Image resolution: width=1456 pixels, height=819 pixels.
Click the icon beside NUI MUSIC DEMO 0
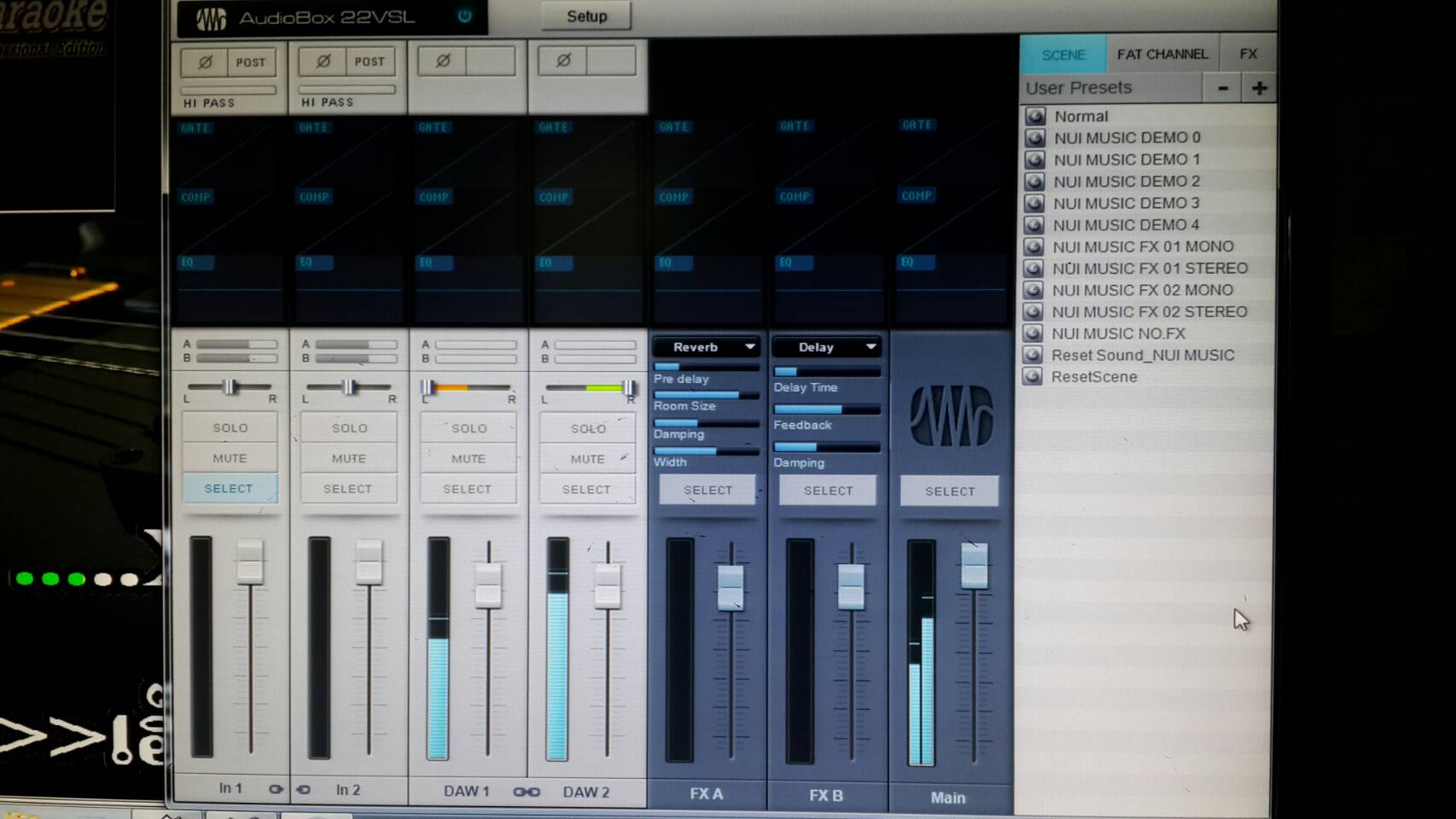(1034, 137)
